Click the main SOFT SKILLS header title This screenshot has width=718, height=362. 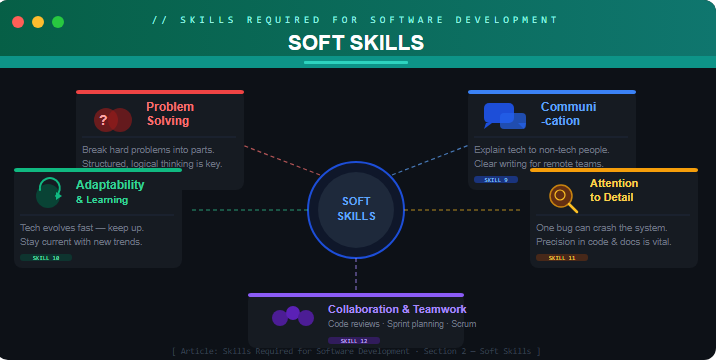356,43
